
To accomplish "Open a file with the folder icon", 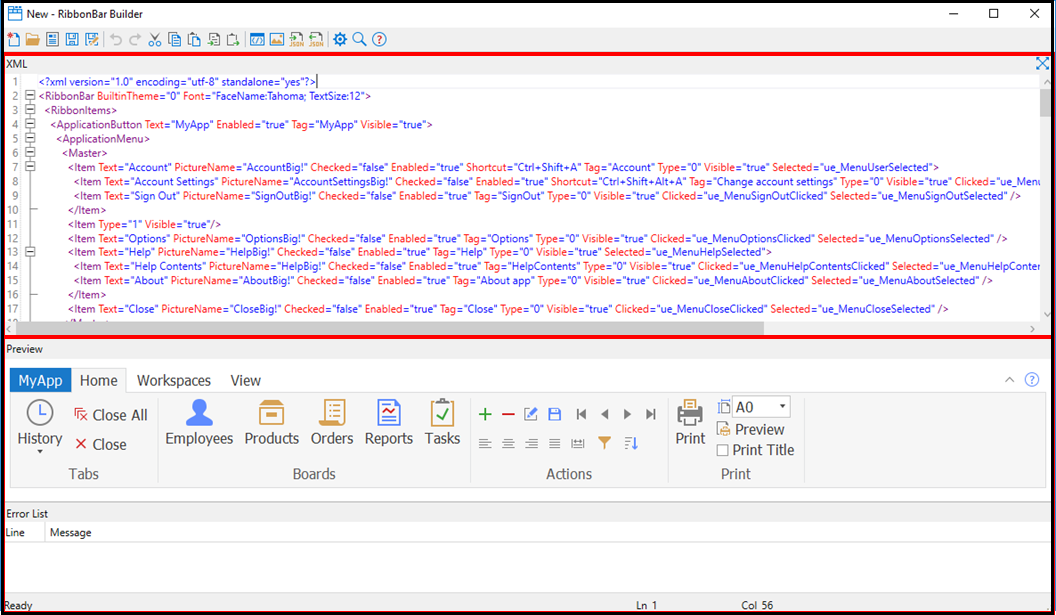I will [32, 39].
